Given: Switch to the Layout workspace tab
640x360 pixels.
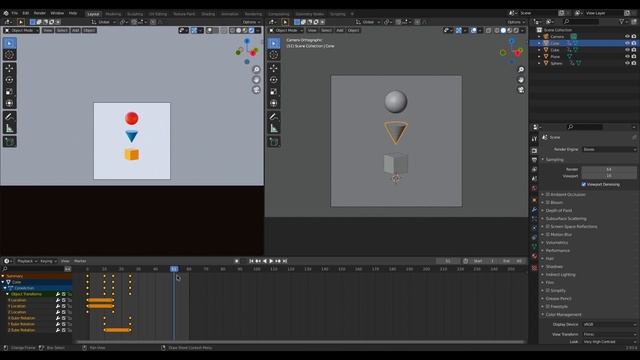Looking at the screenshot, I should [x=93, y=14].
